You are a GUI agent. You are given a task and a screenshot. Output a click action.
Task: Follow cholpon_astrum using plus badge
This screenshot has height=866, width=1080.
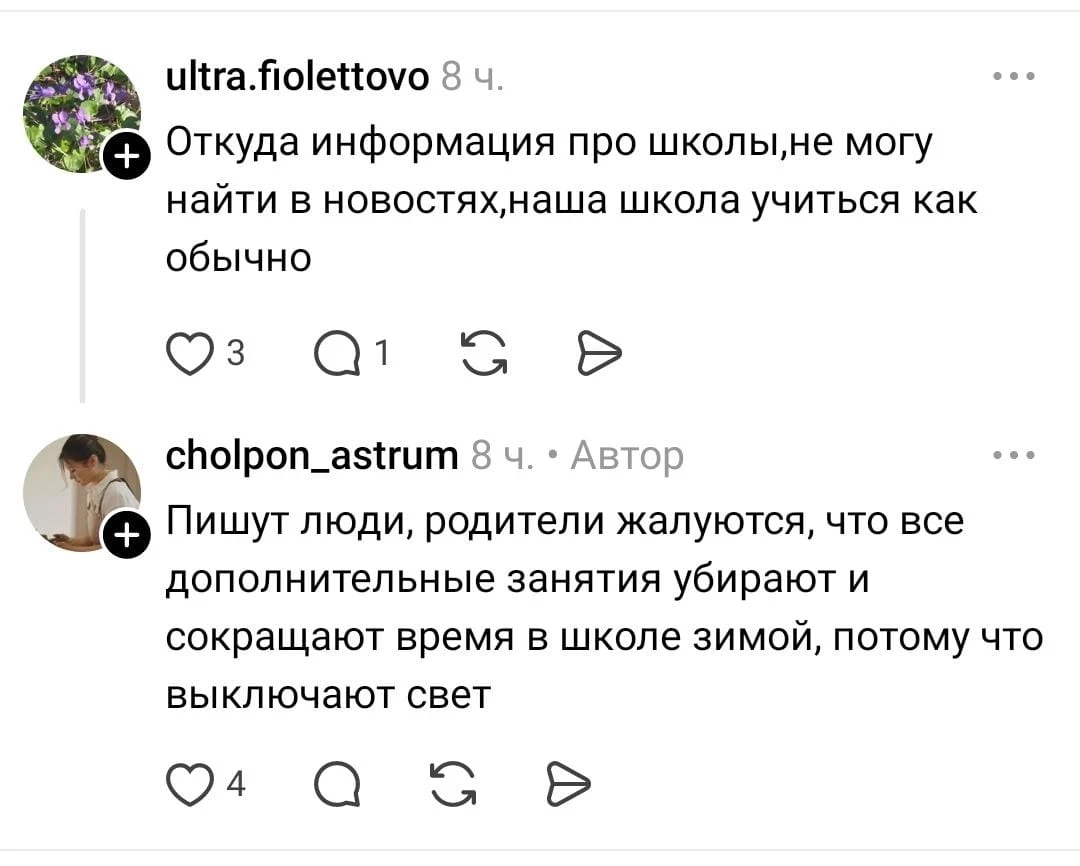pyautogui.click(x=127, y=538)
